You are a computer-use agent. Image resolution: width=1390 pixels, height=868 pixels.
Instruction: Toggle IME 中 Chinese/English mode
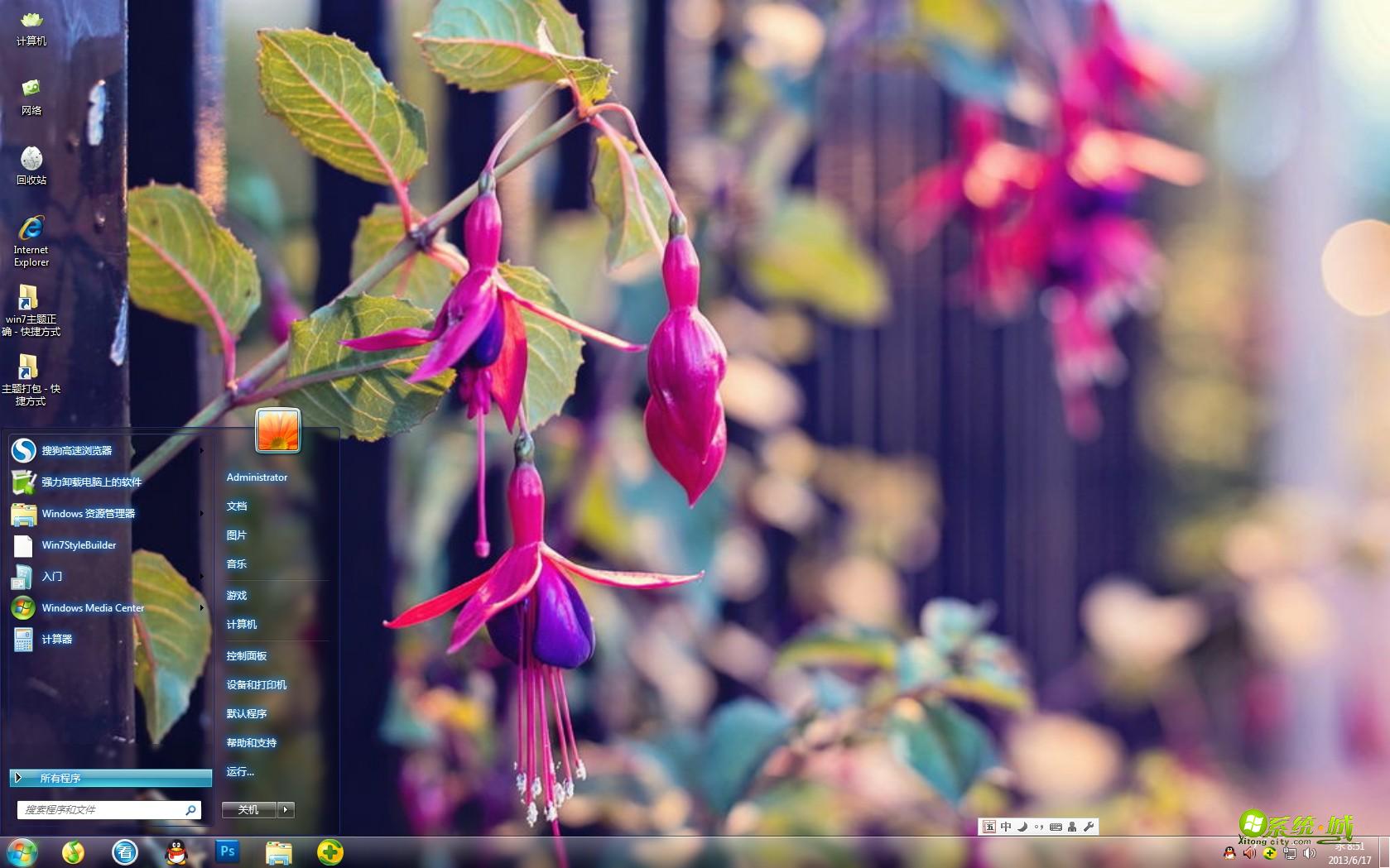(1006, 827)
